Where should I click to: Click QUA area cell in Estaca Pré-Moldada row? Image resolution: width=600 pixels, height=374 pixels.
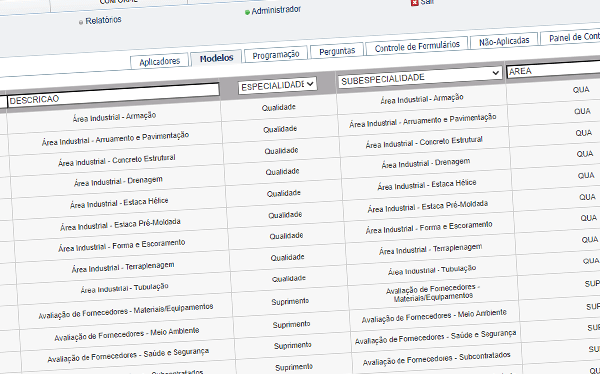click(x=587, y=197)
